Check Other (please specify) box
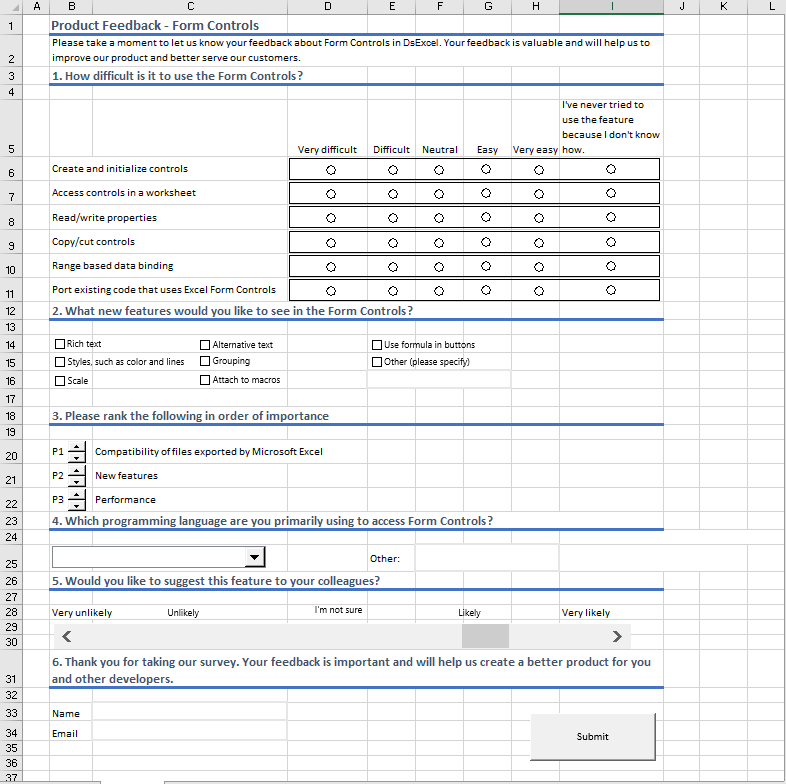 377,362
